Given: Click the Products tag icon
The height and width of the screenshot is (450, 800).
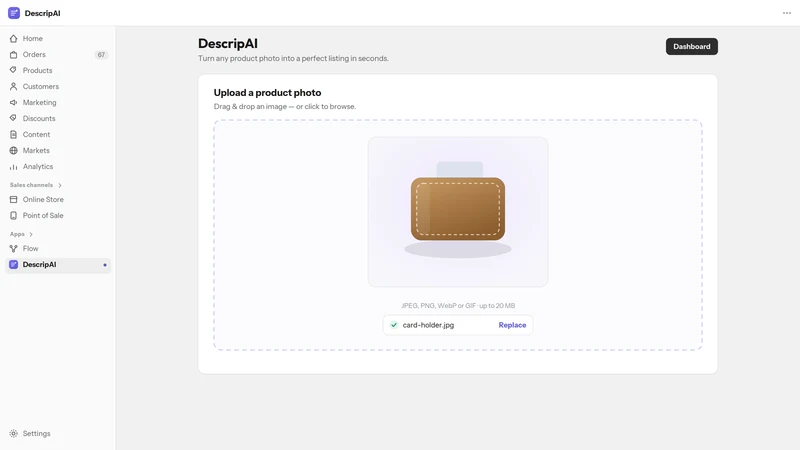Looking at the screenshot, I should click(x=14, y=70).
